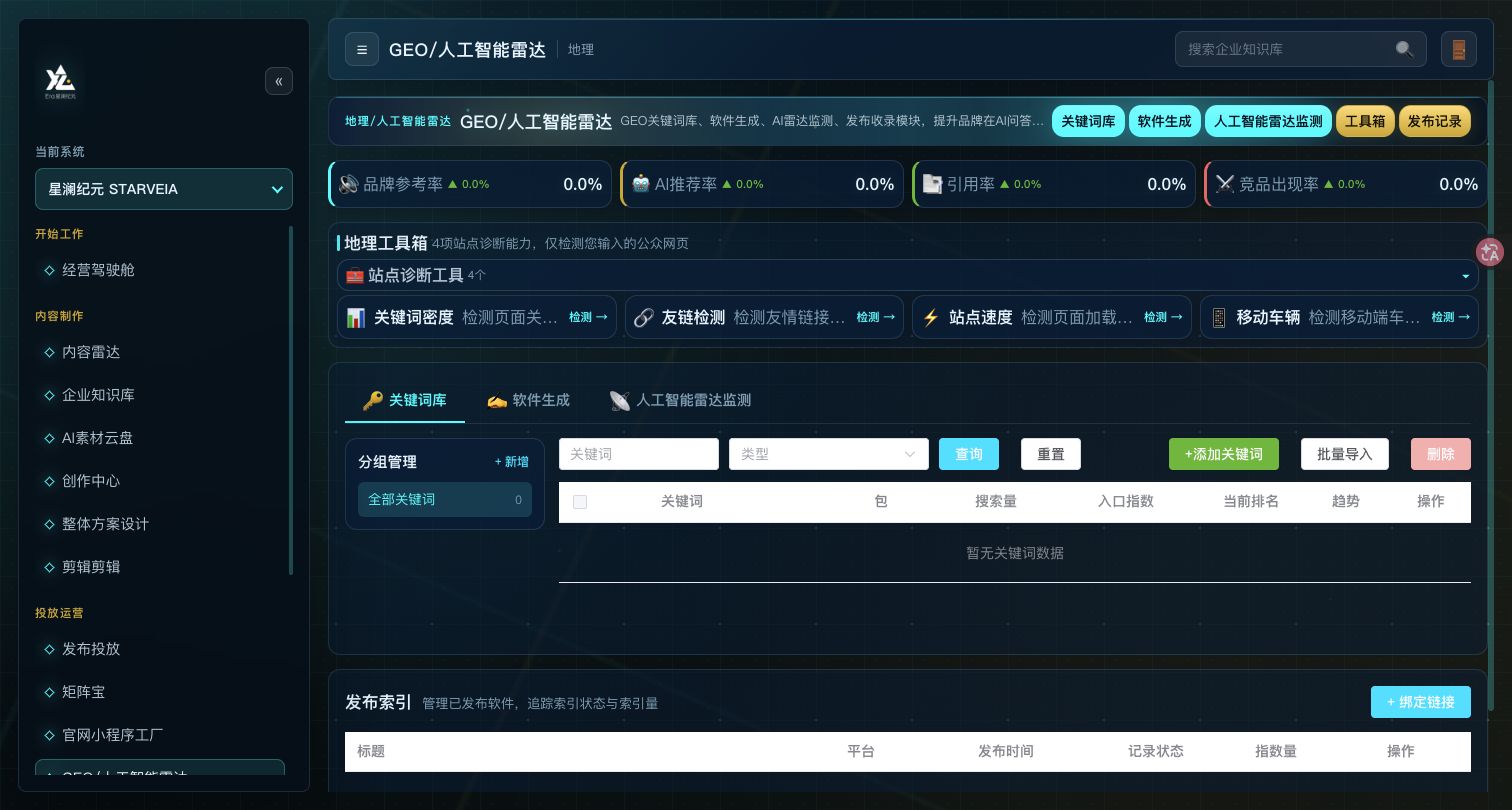This screenshot has width=1512, height=810.
Task: Click the 人工智能雷达监测 header pill button
Action: [1268, 121]
